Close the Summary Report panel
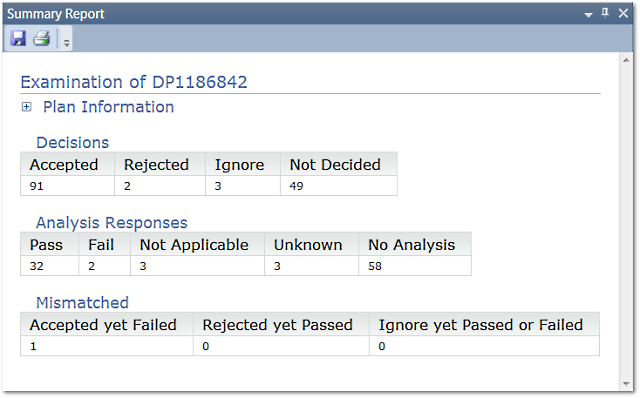The image size is (640, 398). tap(623, 13)
